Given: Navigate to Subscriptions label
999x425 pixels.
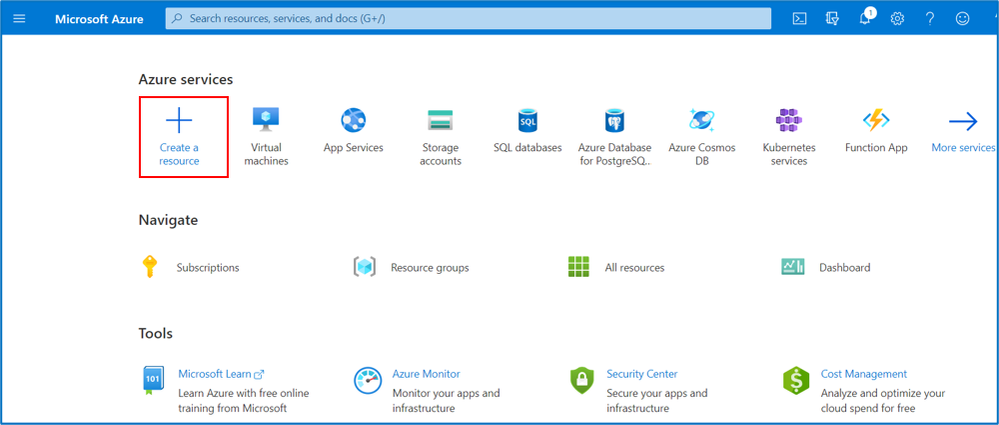Looking at the screenshot, I should 208,268.
